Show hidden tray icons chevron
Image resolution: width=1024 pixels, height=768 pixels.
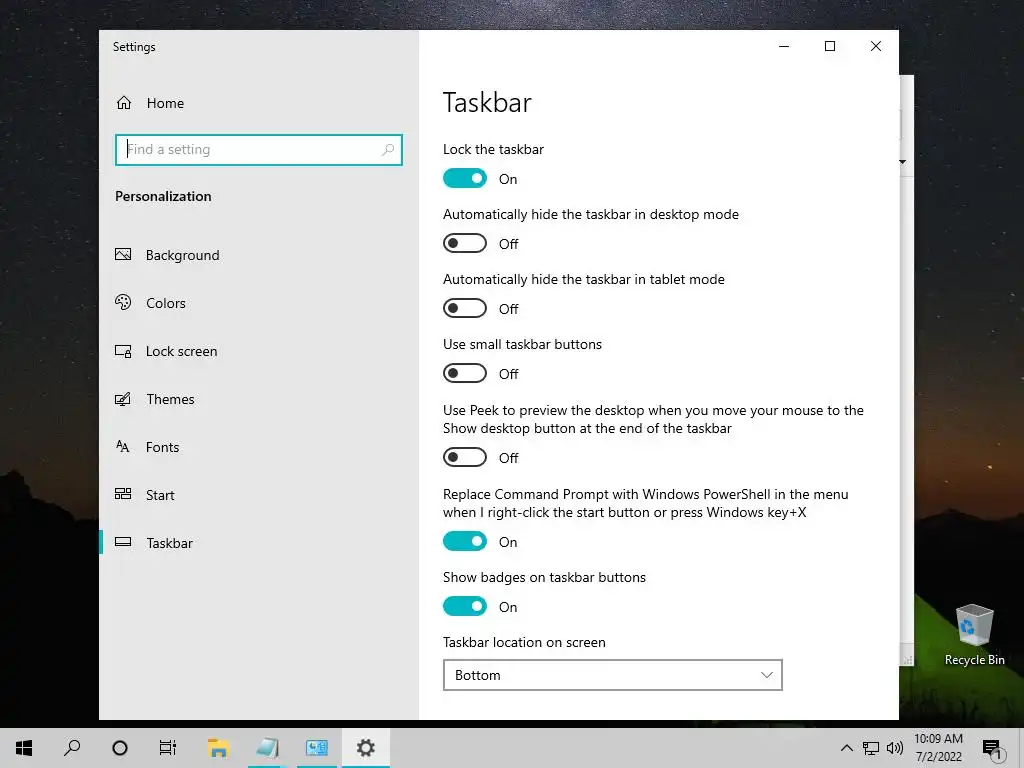pyautogui.click(x=846, y=748)
